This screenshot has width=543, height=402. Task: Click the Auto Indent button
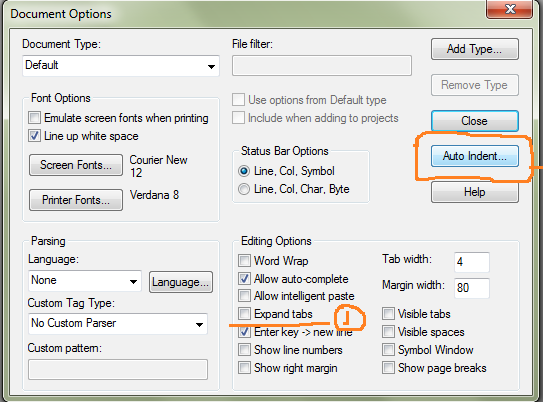pyautogui.click(x=474, y=156)
